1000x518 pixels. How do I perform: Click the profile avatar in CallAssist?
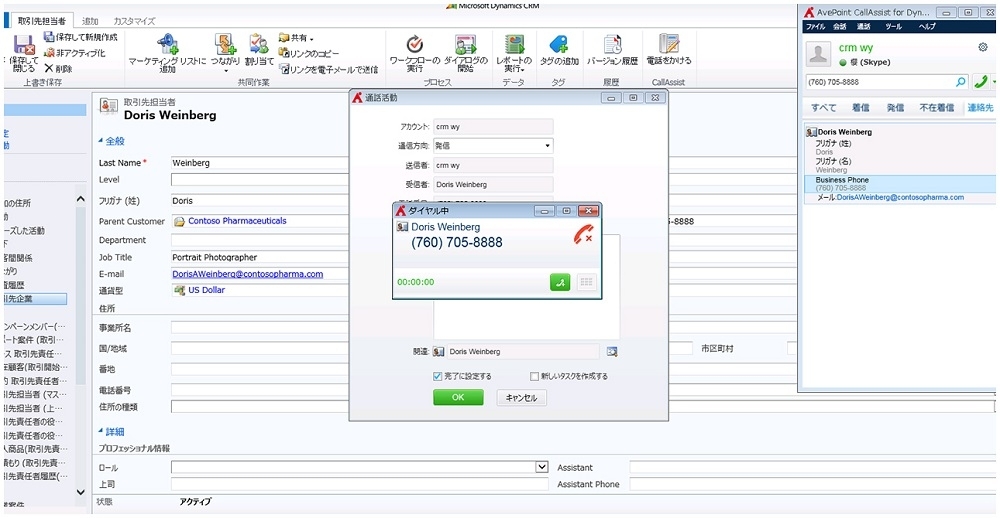tap(819, 54)
